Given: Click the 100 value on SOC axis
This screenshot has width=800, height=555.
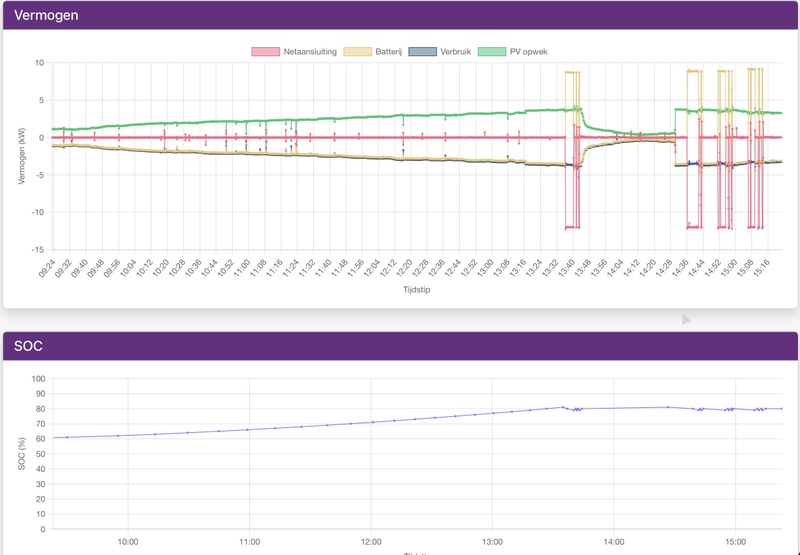Looking at the screenshot, I should point(38,379).
